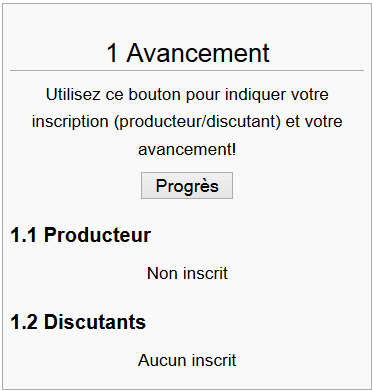Click the "1.1" section number
This screenshot has height=391, width=372.
pos(24,235)
